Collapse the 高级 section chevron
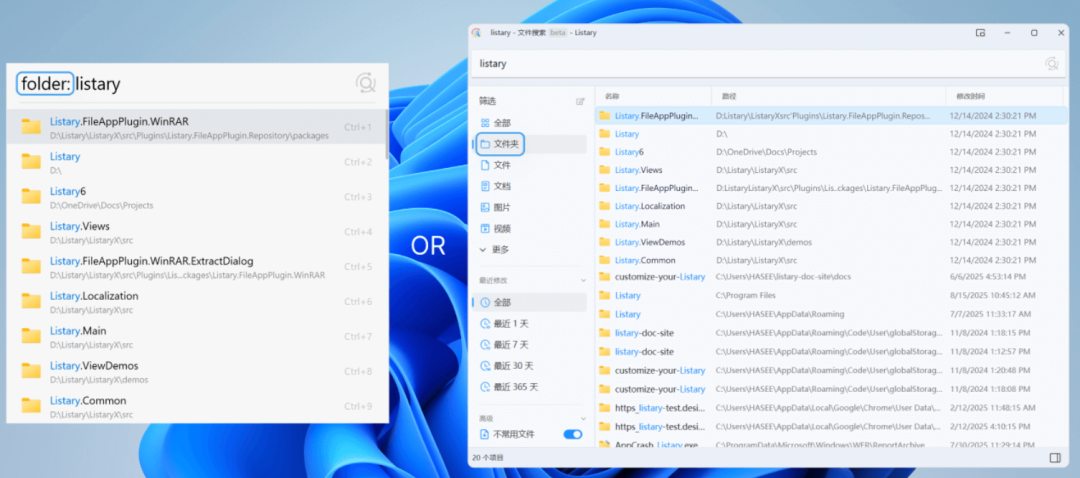The image size is (1080, 478). (583, 418)
